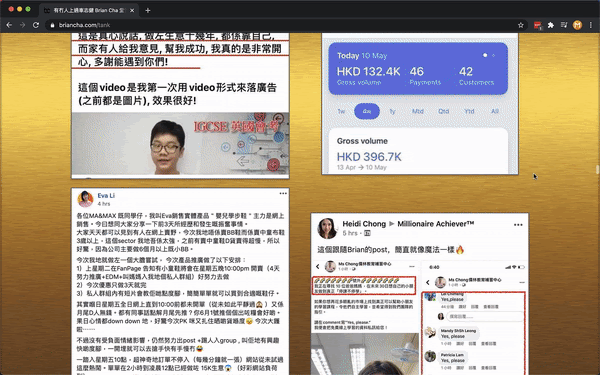This screenshot has height=375, width=600.
Task: Open Eva Li post options ellipsis
Action: click(x=283, y=194)
